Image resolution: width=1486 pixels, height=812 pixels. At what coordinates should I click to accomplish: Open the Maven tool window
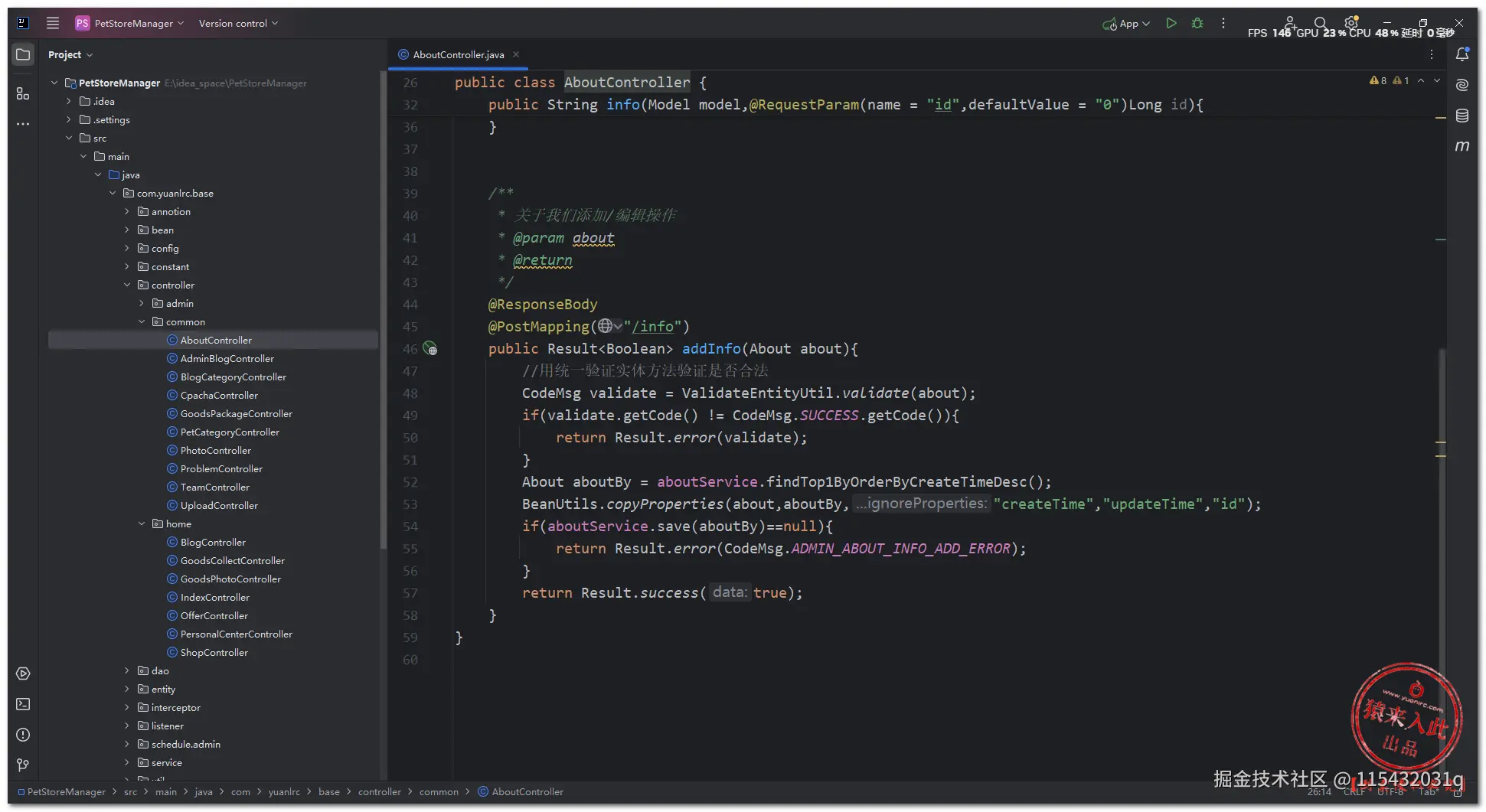click(x=1462, y=145)
